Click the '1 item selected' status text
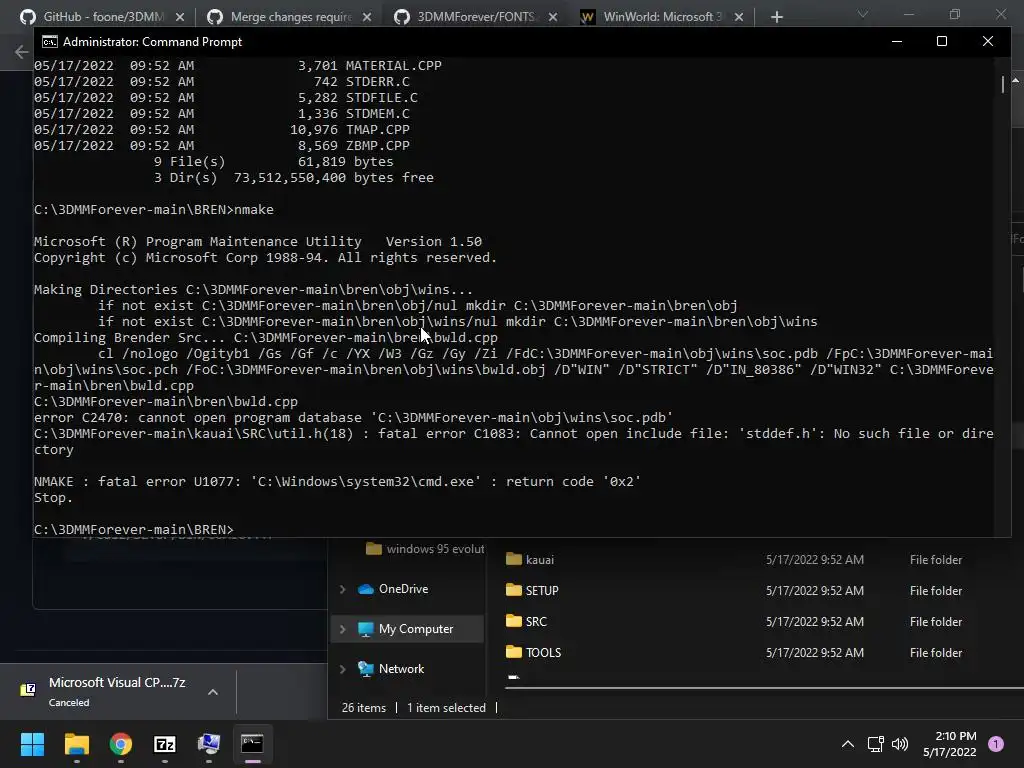The height and width of the screenshot is (768, 1024). pyautogui.click(x=447, y=708)
